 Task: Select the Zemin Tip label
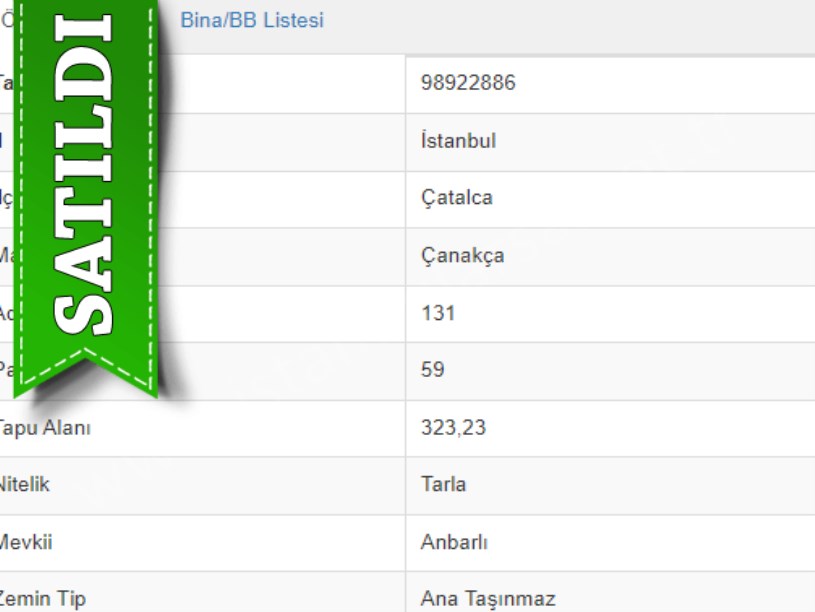pos(43,599)
